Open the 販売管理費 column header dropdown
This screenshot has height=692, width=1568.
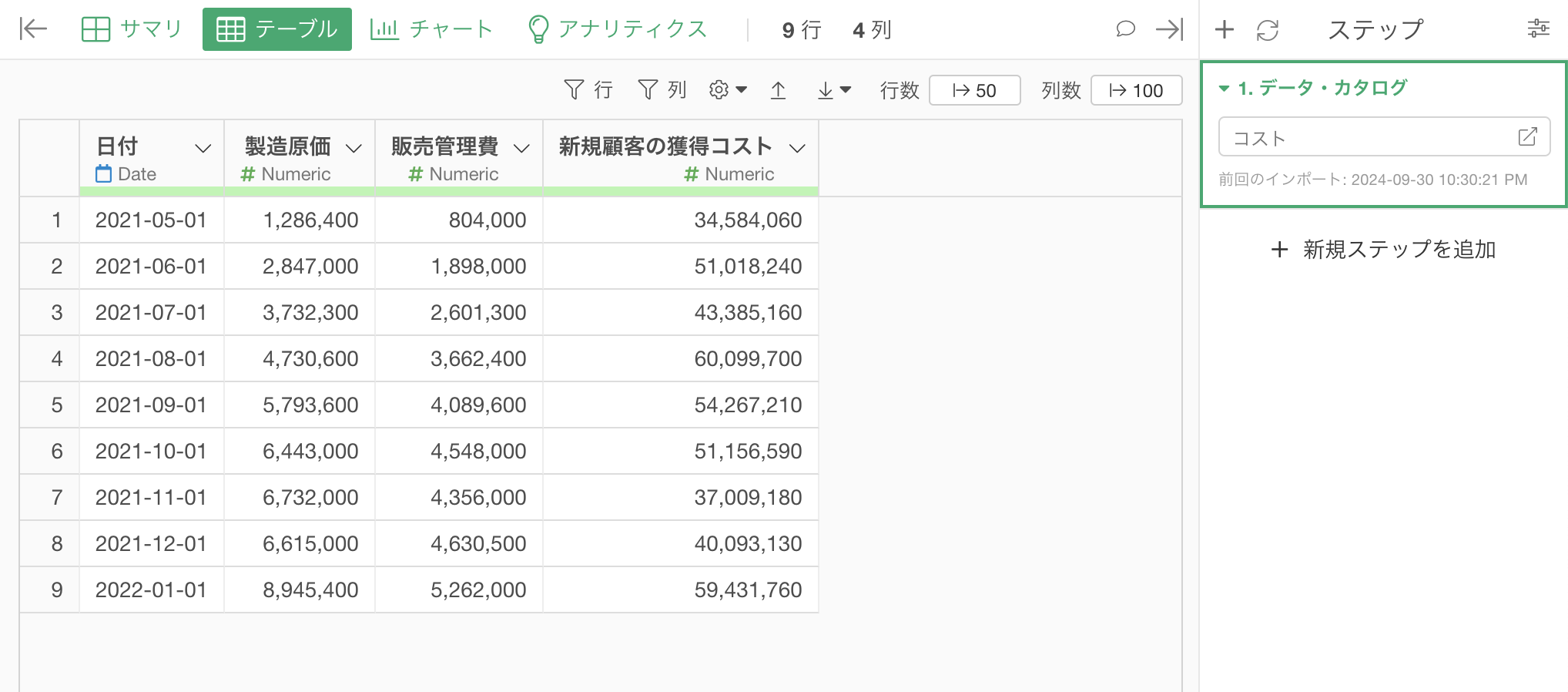pos(521,148)
